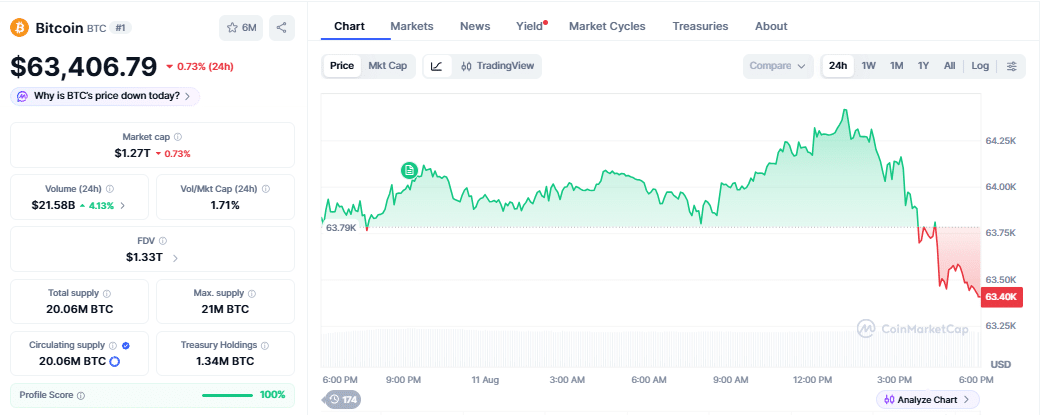Click the AI icon beside 'Why is BTC's price down'

click(x=23, y=96)
